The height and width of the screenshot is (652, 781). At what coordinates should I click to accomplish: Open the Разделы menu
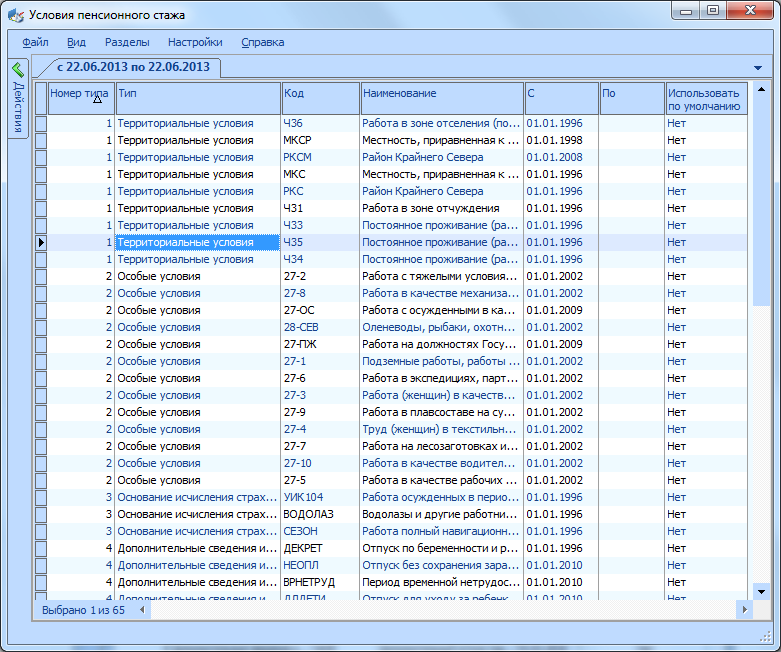tap(127, 42)
